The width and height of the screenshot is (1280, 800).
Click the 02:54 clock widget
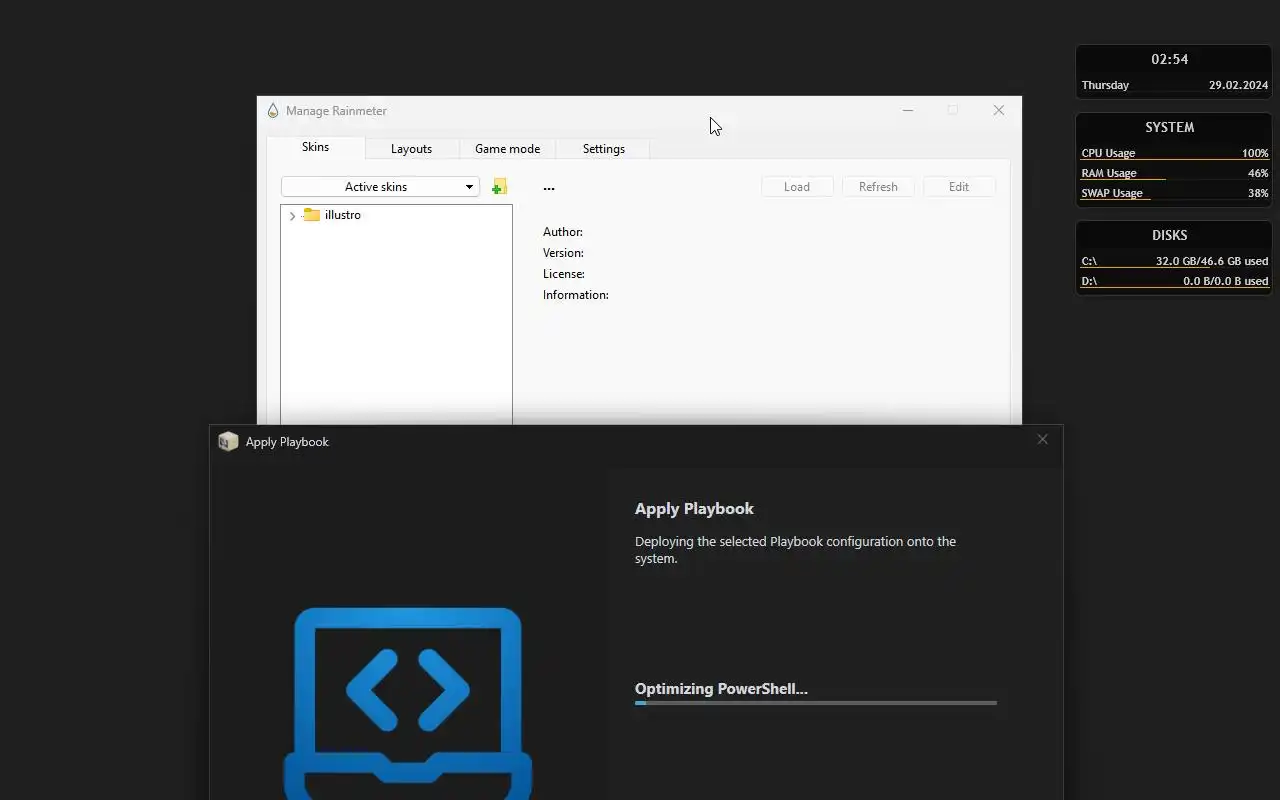click(1169, 59)
